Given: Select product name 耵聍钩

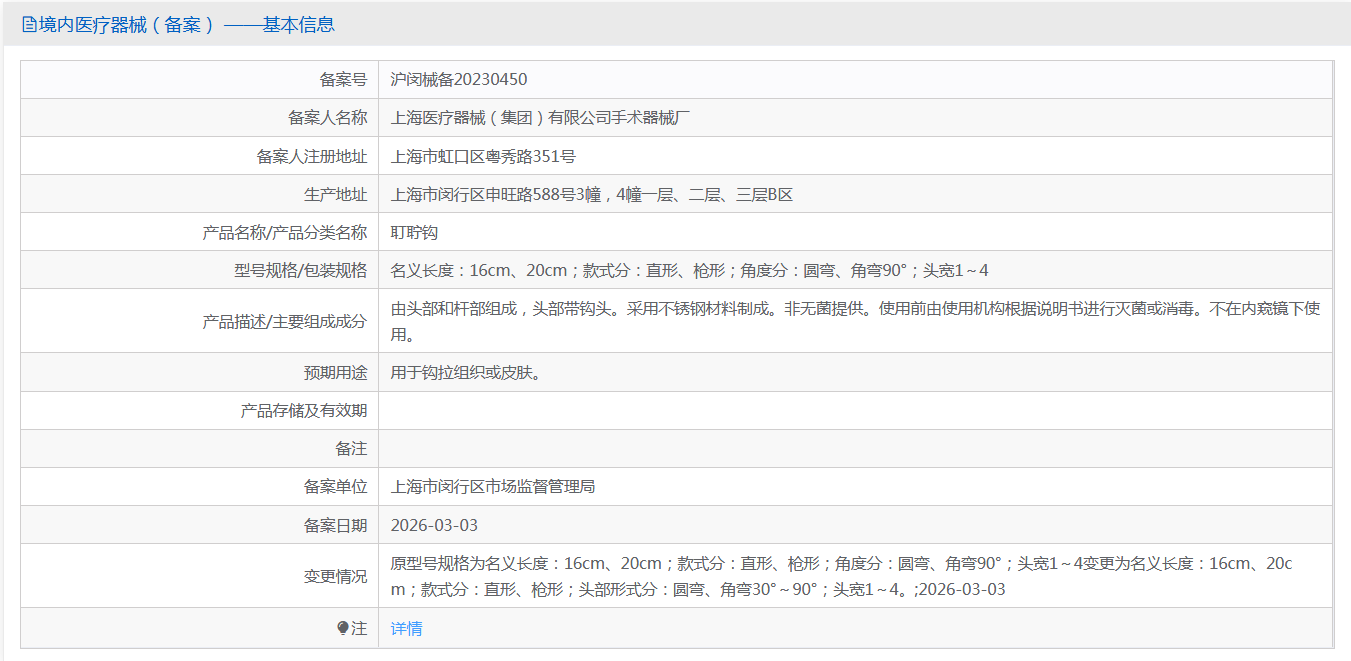Looking at the screenshot, I should tap(414, 232).
